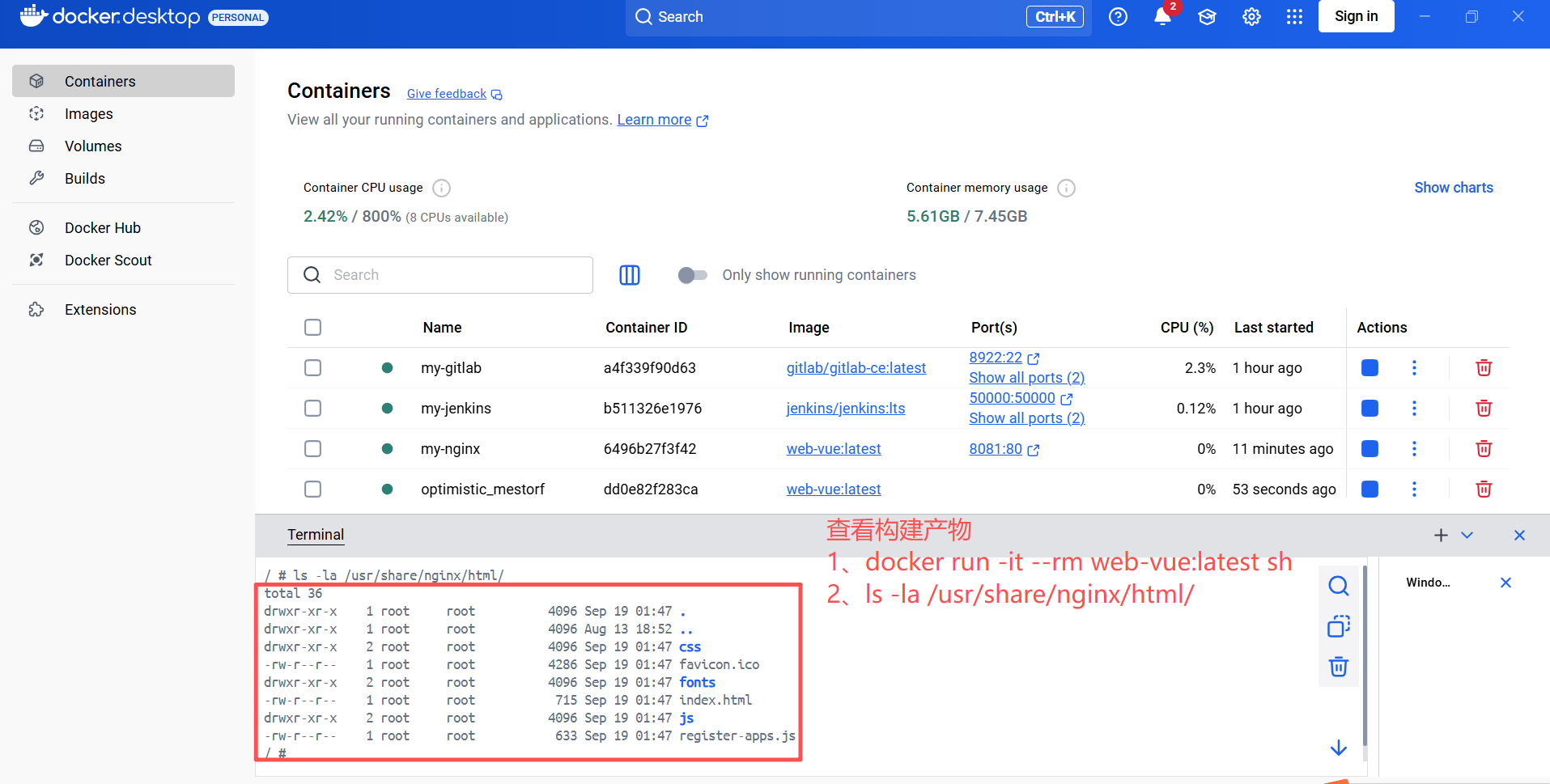Open Settings gear icon
The height and width of the screenshot is (784, 1550).
1251,16
